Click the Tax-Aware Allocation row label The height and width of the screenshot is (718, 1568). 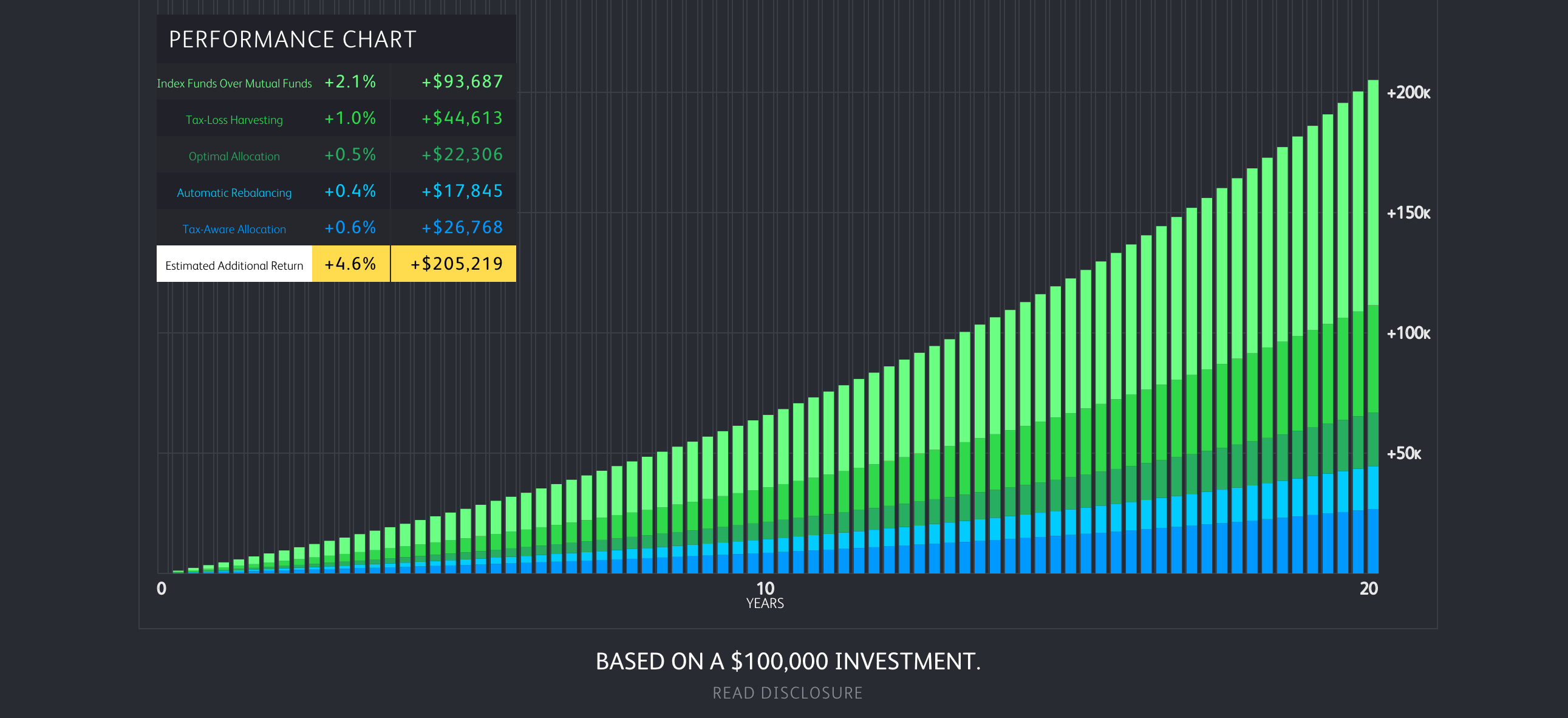tap(234, 229)
